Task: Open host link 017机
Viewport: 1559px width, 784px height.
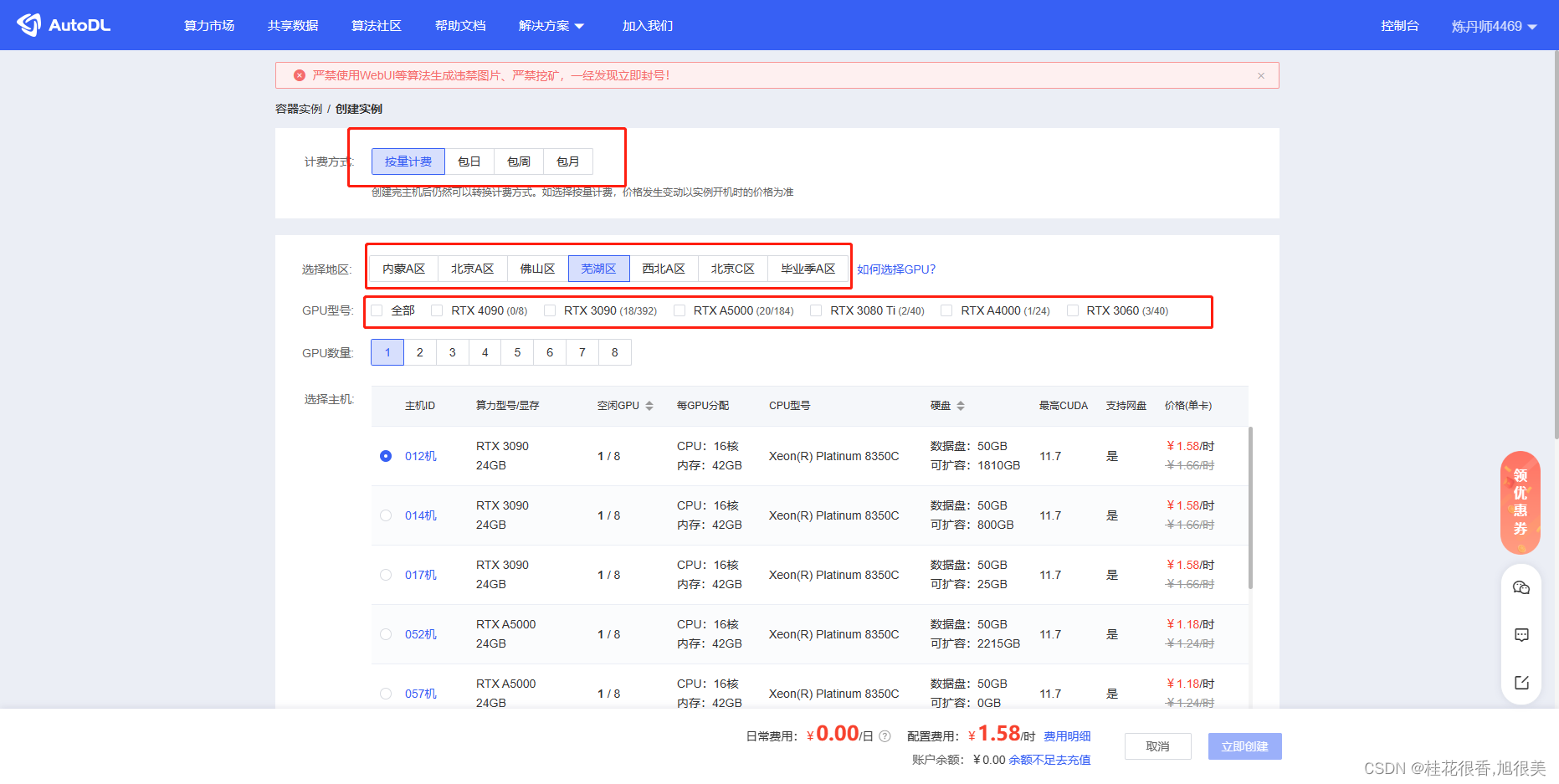Action: 421,575
